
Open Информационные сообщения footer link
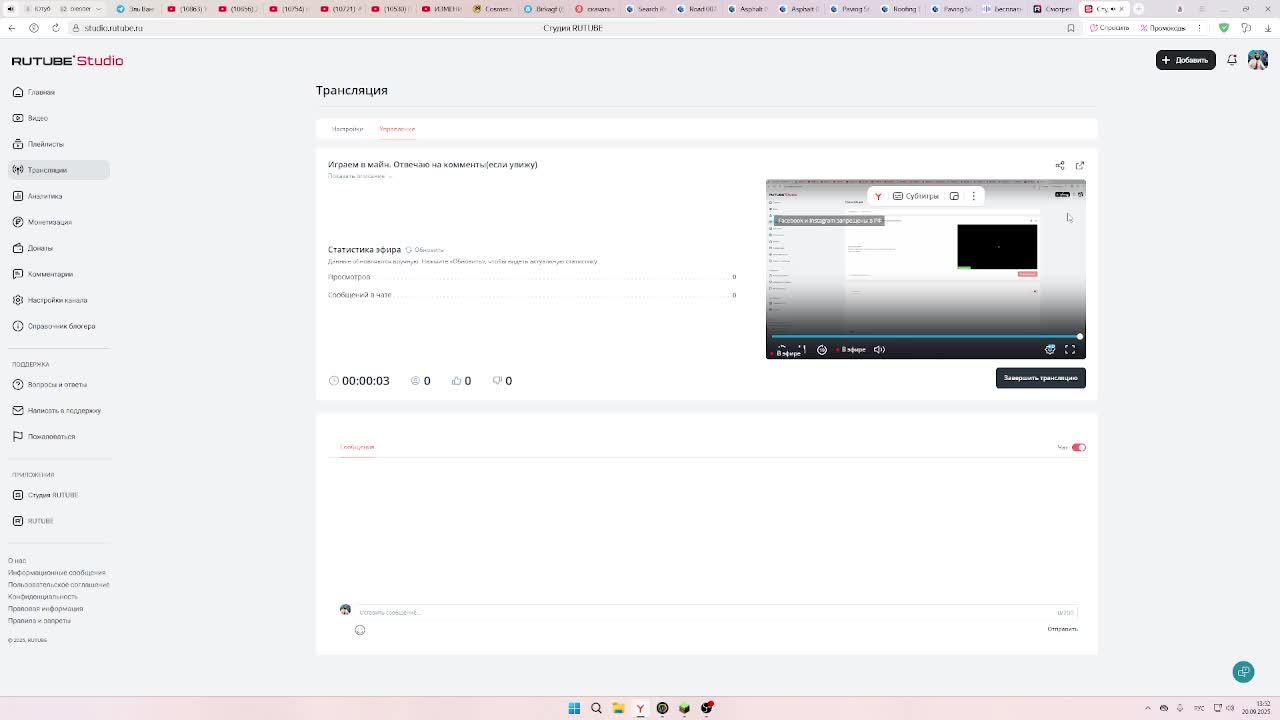(57, 573)
